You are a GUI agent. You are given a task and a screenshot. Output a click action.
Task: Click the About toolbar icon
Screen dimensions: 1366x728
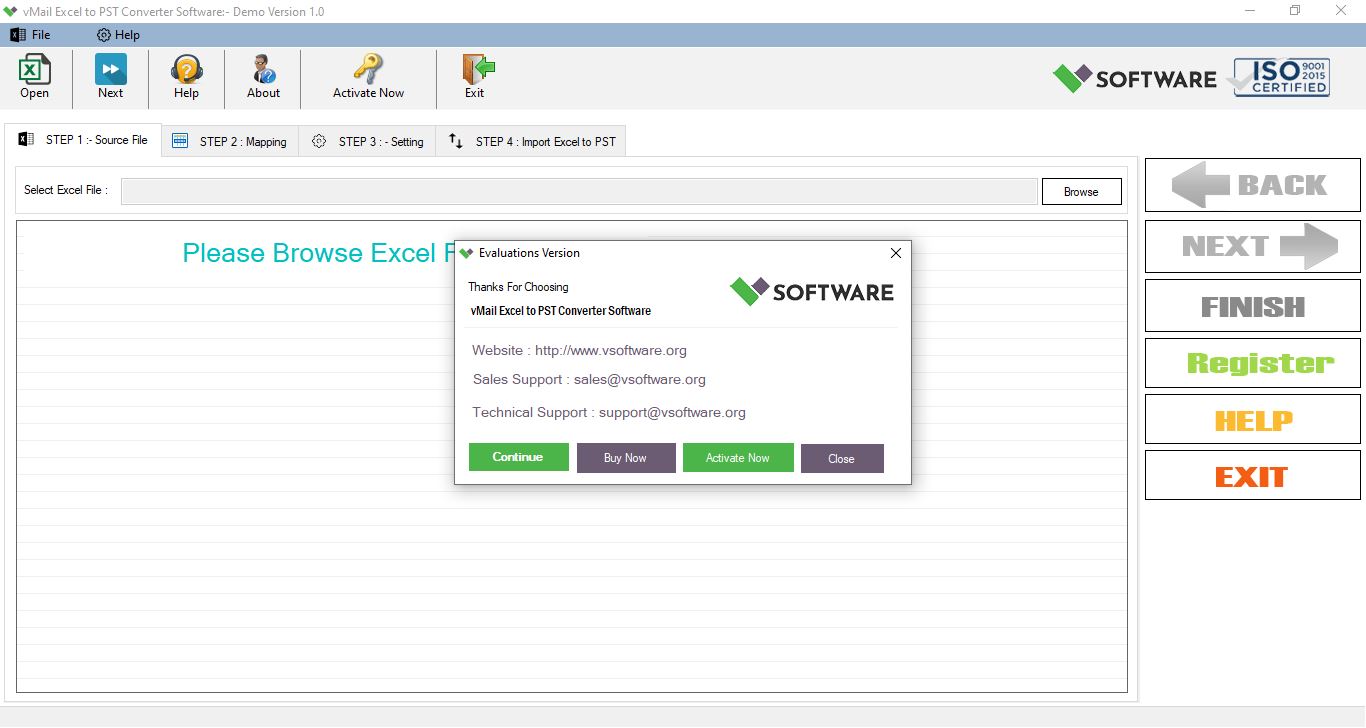[264, 69]
